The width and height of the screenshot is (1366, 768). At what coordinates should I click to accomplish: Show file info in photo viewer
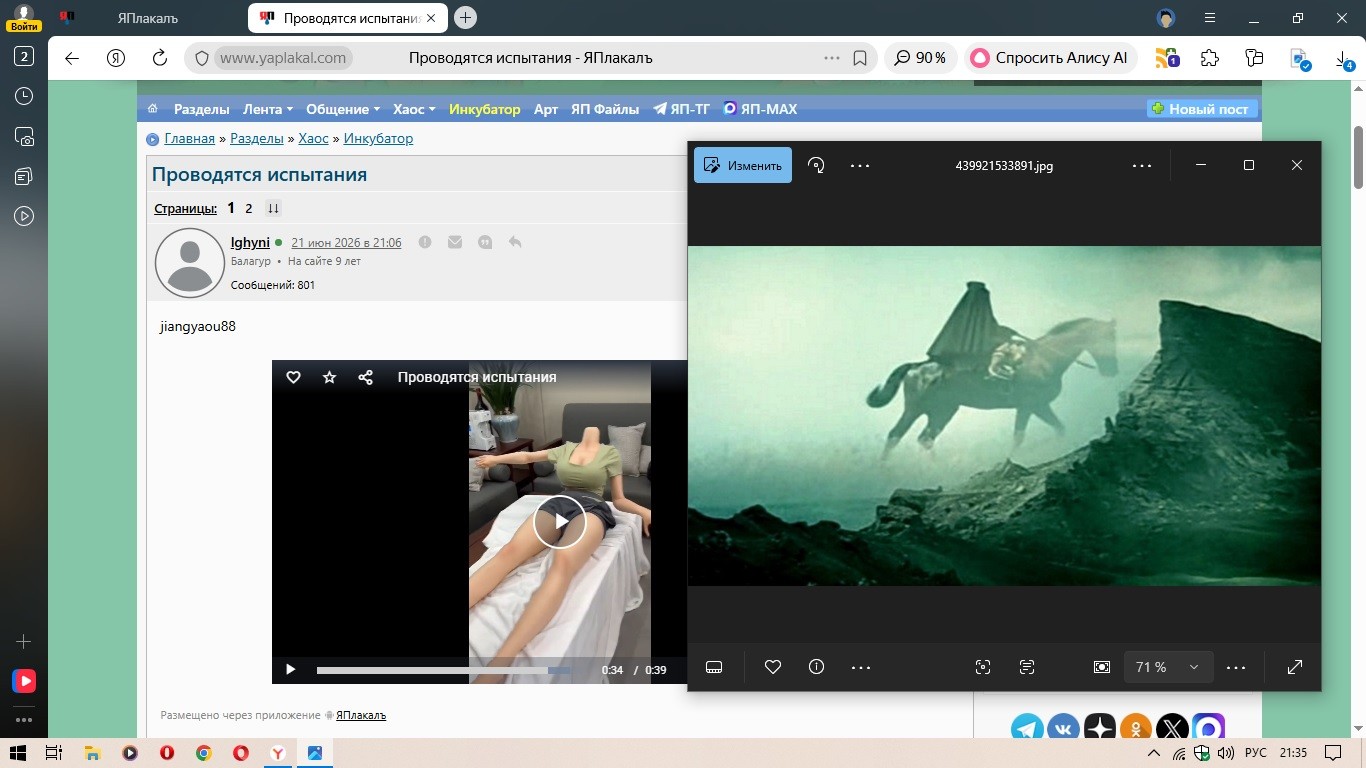pyautogui.click(x=816, y=667)
